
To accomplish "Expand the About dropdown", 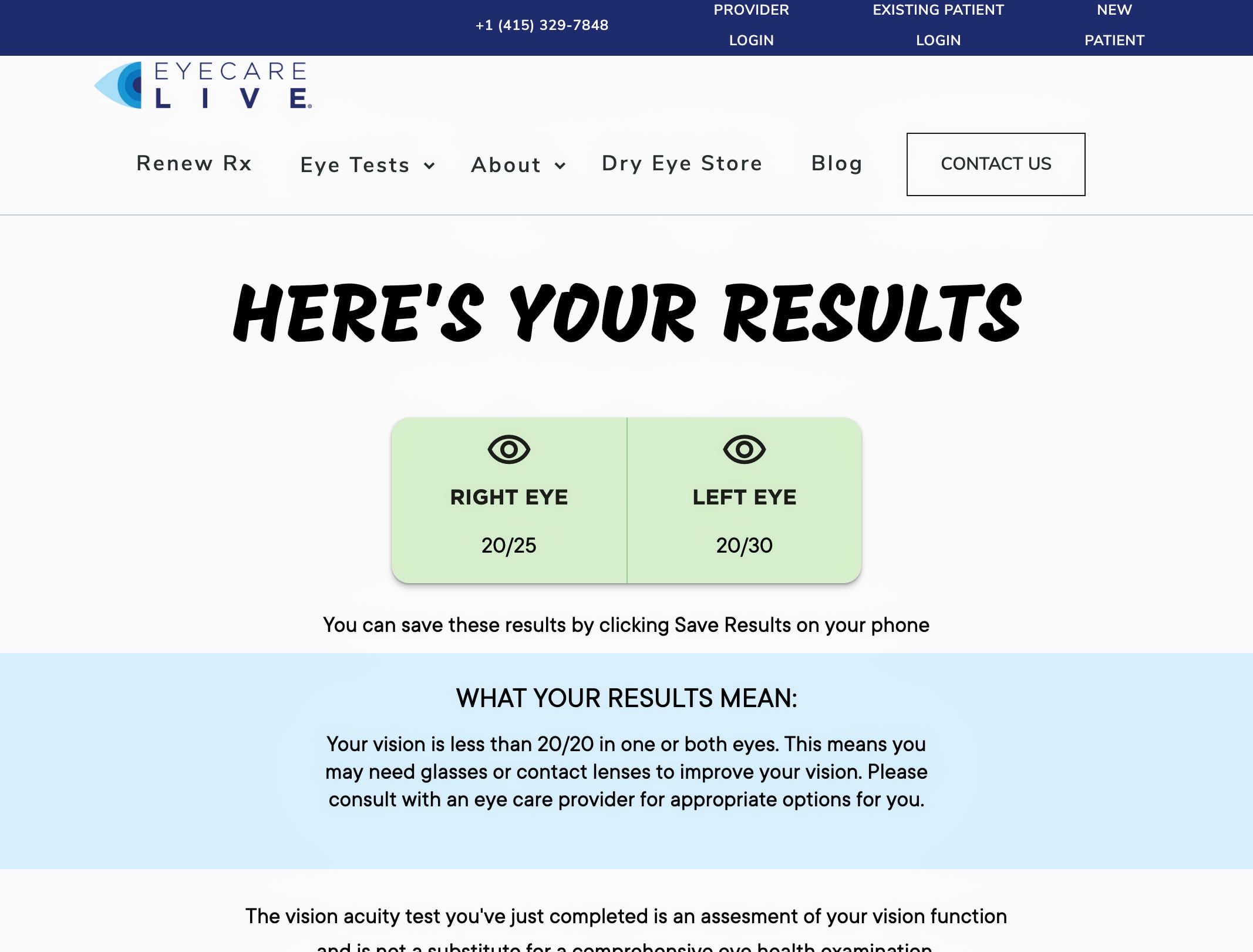I will [x=519, y=164].
